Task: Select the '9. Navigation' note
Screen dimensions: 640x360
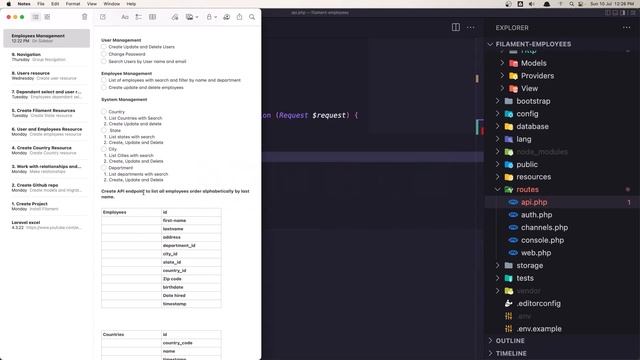Action: [x=47, y=57]
